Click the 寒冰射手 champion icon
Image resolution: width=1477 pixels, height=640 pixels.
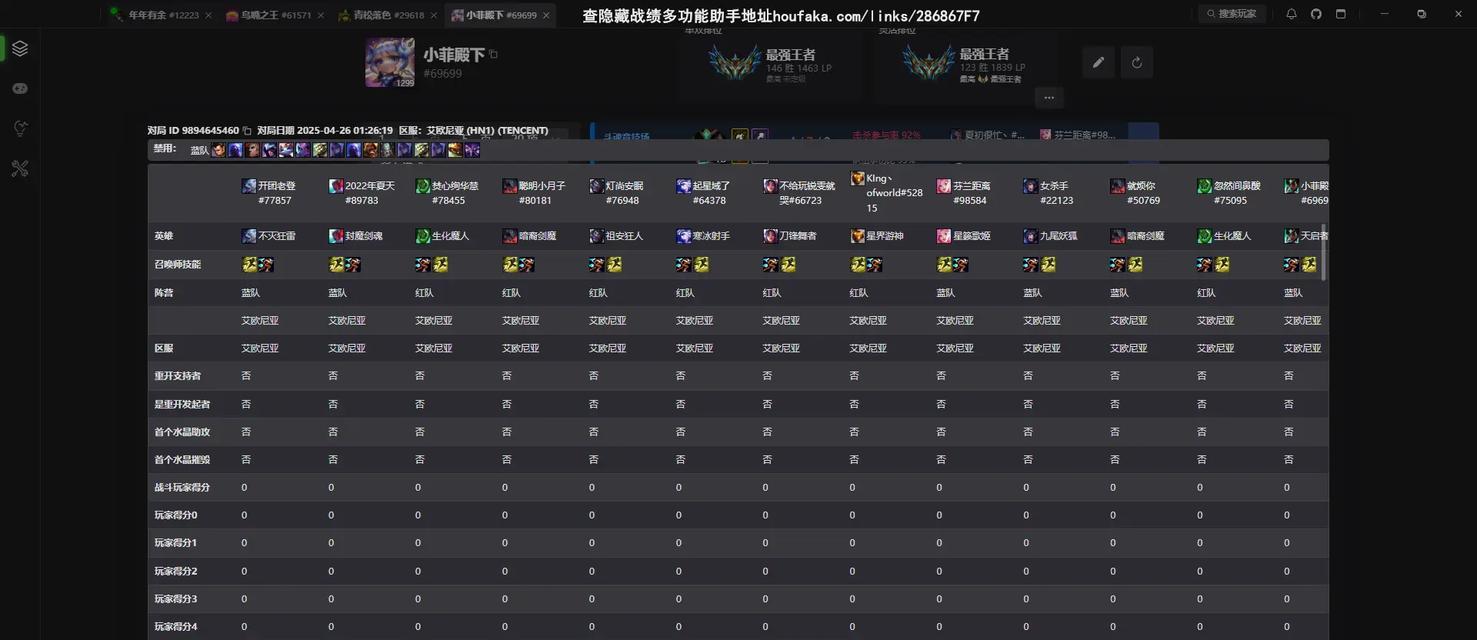click(684, 236)
